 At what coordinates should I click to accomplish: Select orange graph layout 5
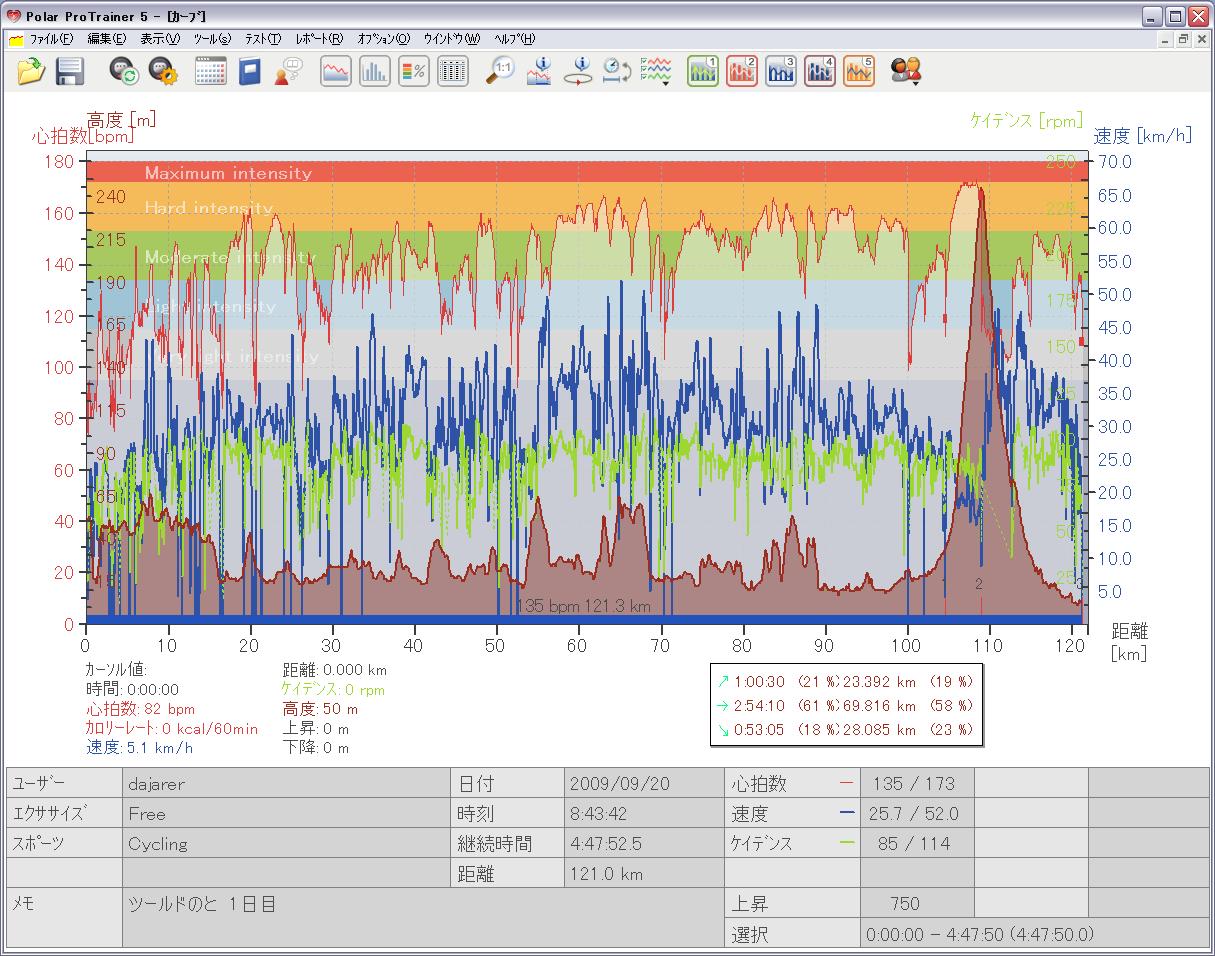[x=859, y=71]
